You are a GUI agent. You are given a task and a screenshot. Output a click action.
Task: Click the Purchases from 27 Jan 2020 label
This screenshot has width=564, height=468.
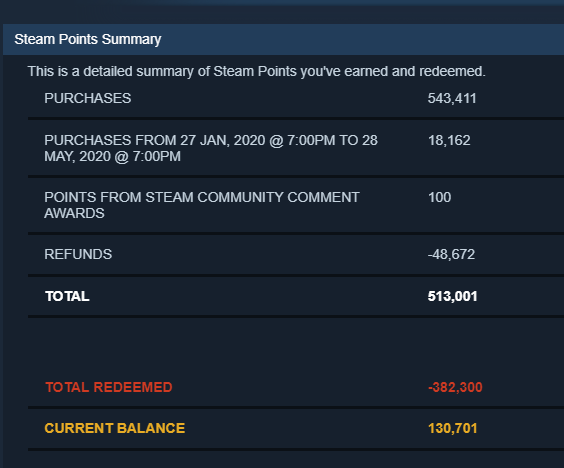(x=211, y=148)
